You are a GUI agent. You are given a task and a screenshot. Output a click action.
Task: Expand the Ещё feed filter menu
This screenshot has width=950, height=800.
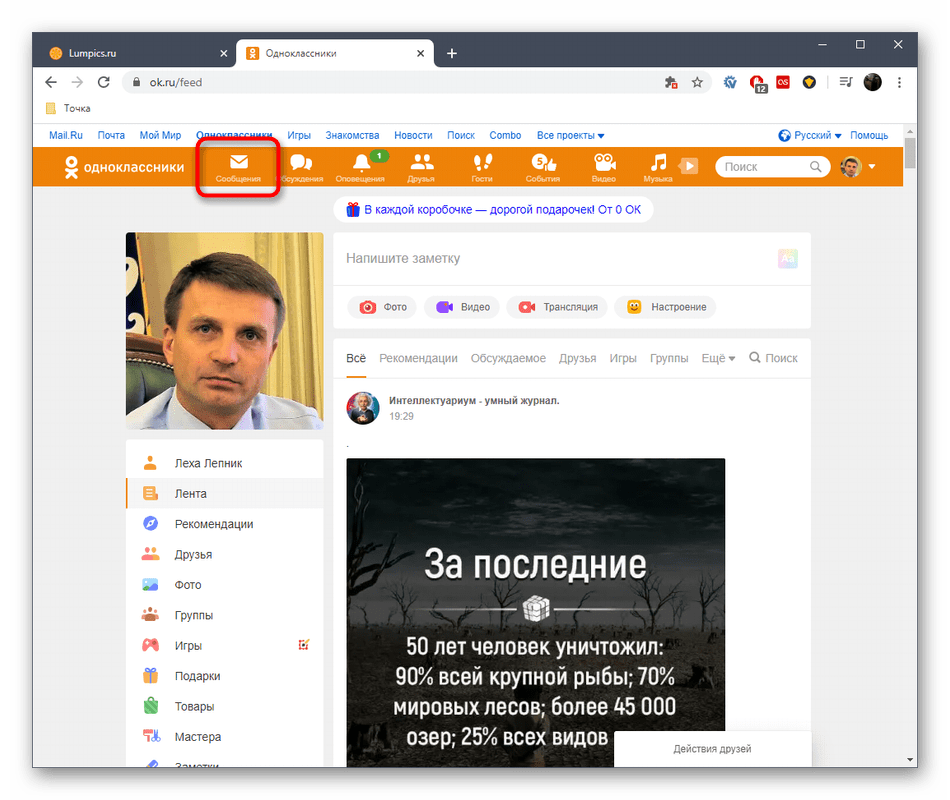point(718,358)
